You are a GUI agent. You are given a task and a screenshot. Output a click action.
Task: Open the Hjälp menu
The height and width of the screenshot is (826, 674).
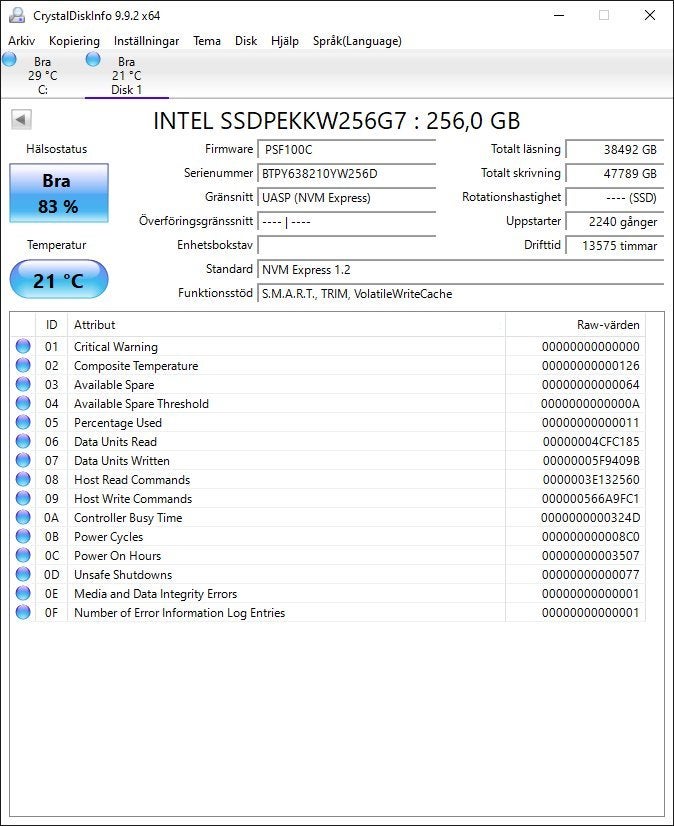(x=285, y=41)
